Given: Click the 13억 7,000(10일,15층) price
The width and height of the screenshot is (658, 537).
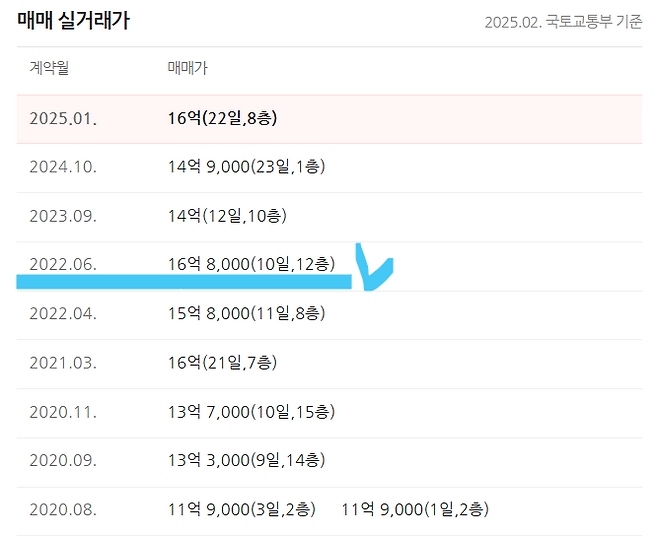Looking at the screenshot, I should 251,412.
